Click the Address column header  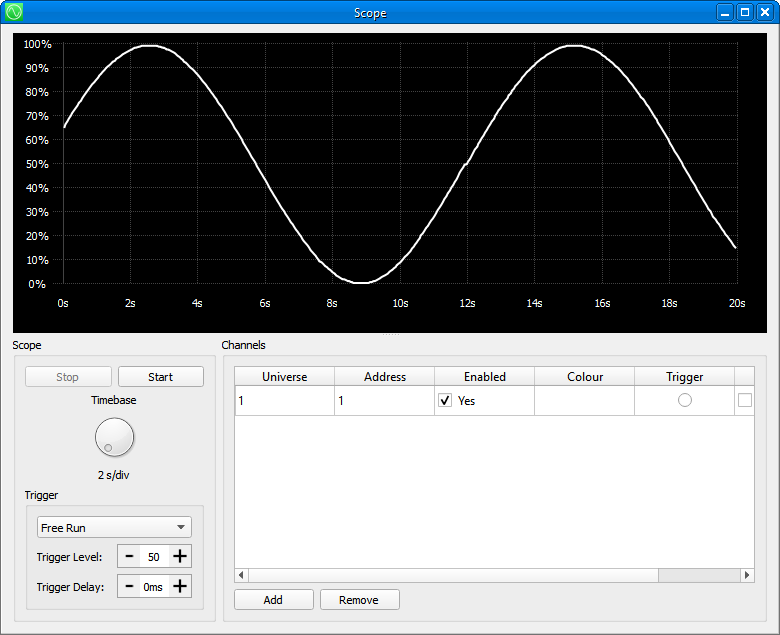[384, 377]
